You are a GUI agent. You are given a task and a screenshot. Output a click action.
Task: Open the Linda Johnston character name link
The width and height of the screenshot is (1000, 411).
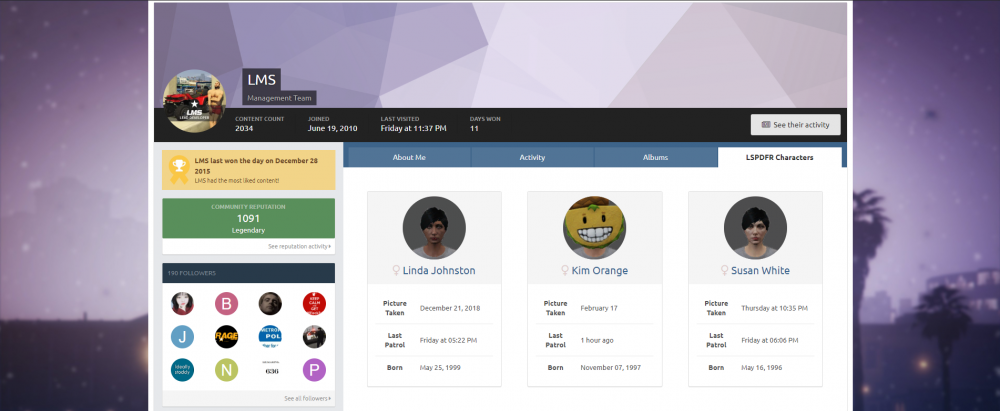(x=439, y=271)
